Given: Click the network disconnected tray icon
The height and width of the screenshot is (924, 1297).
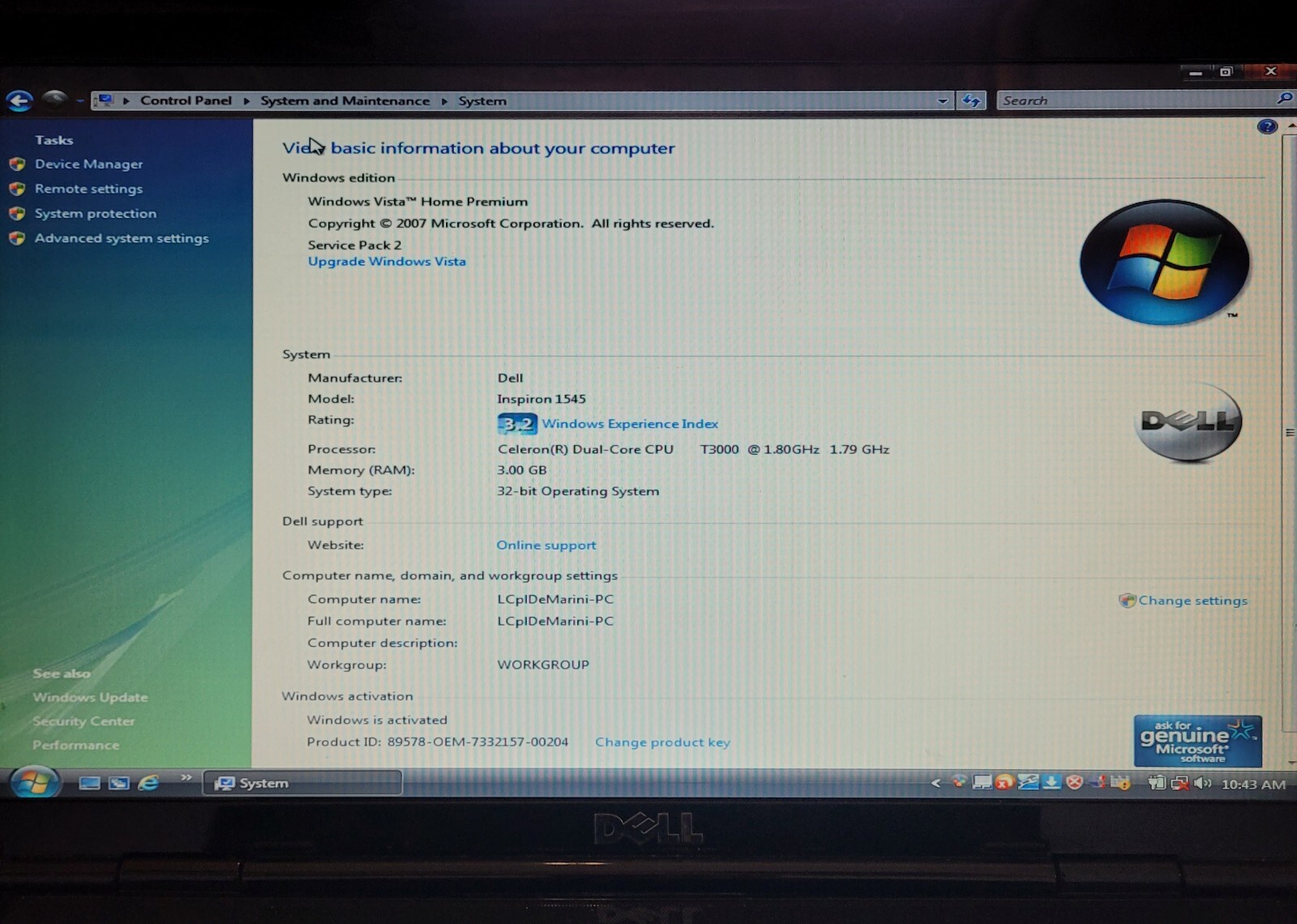Looking at the screenshot, I should pos(1180,783).
